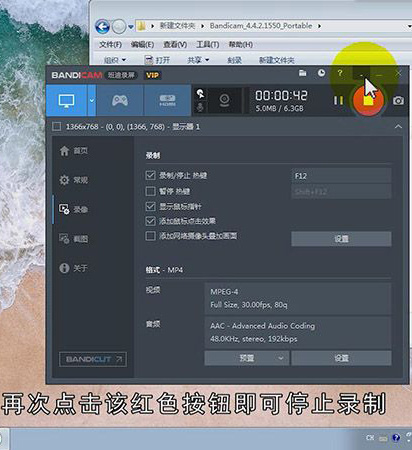Open File menu in Explorer window
Image resolution: width=412 pixels, height=450 pixels.
(x=110, y=44)
